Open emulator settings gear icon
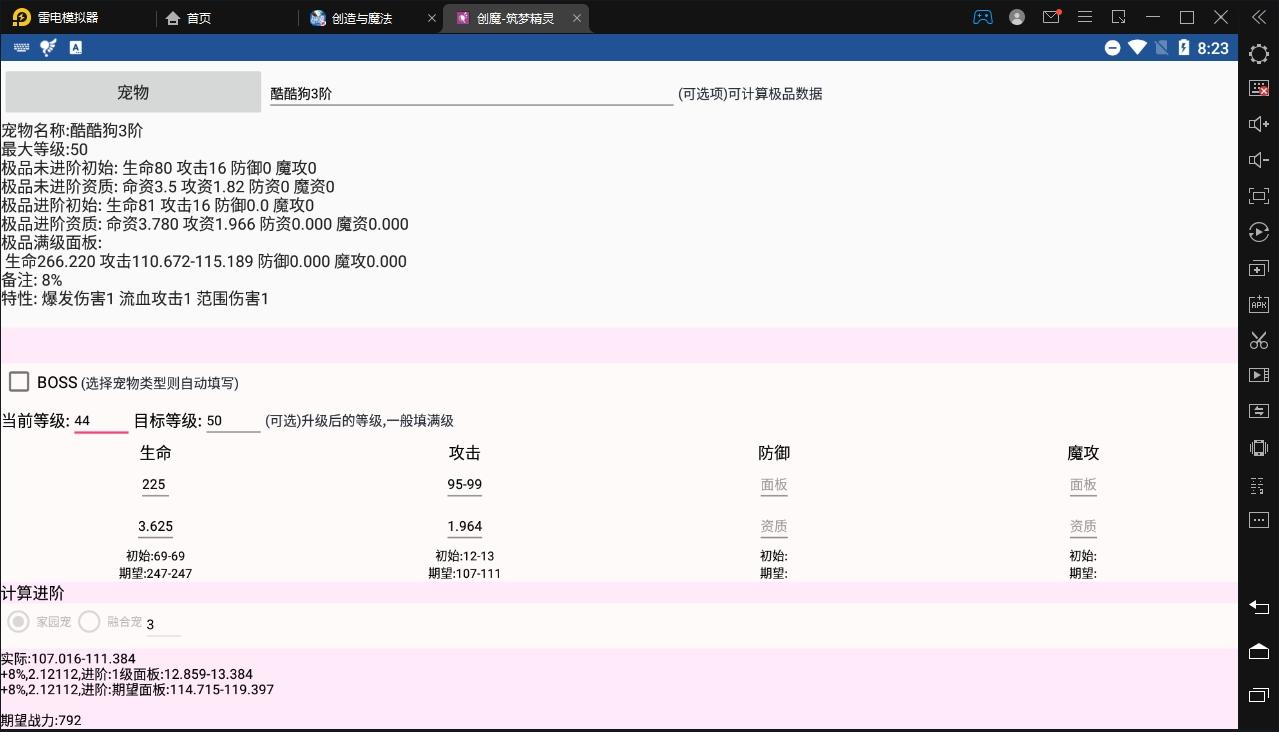Screen dimensions: 1279x732 pyautogui.click(x=1259, y=53)
